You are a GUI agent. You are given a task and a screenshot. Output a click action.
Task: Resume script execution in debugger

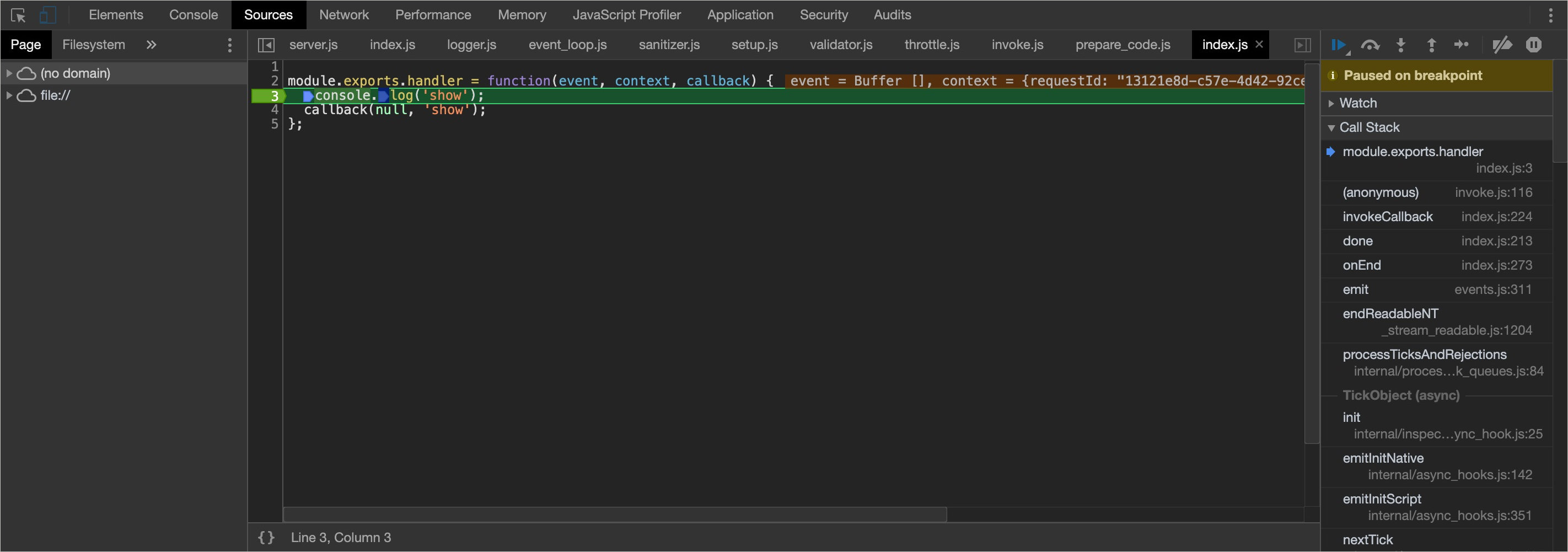[1338, 45]
